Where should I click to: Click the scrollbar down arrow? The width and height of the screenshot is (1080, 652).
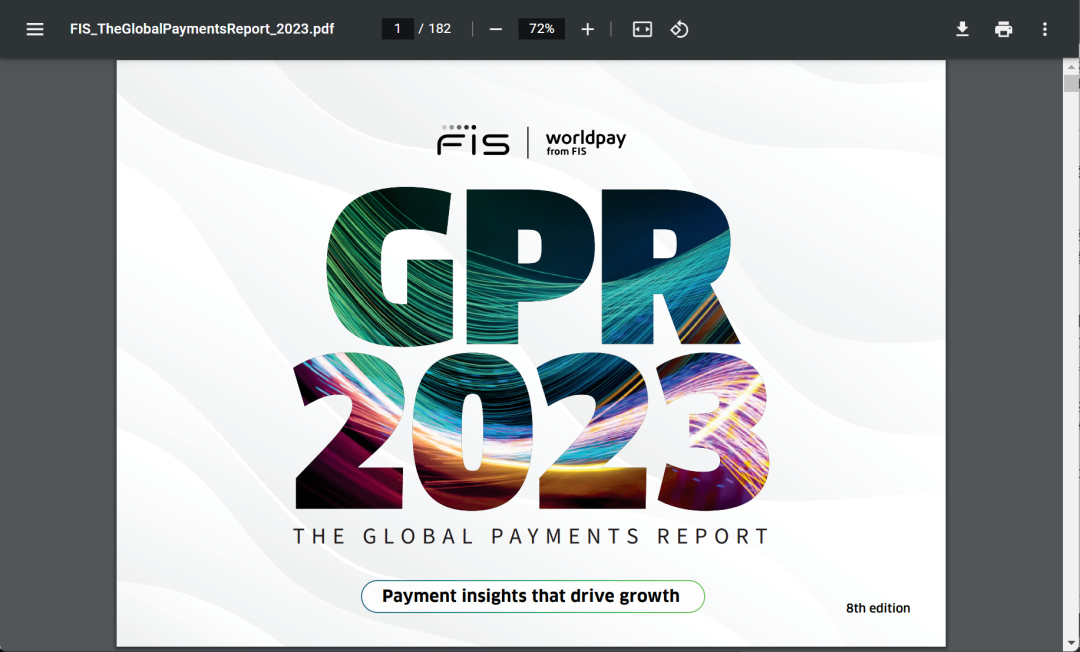pyautogui.click(x=1071, y=643)
